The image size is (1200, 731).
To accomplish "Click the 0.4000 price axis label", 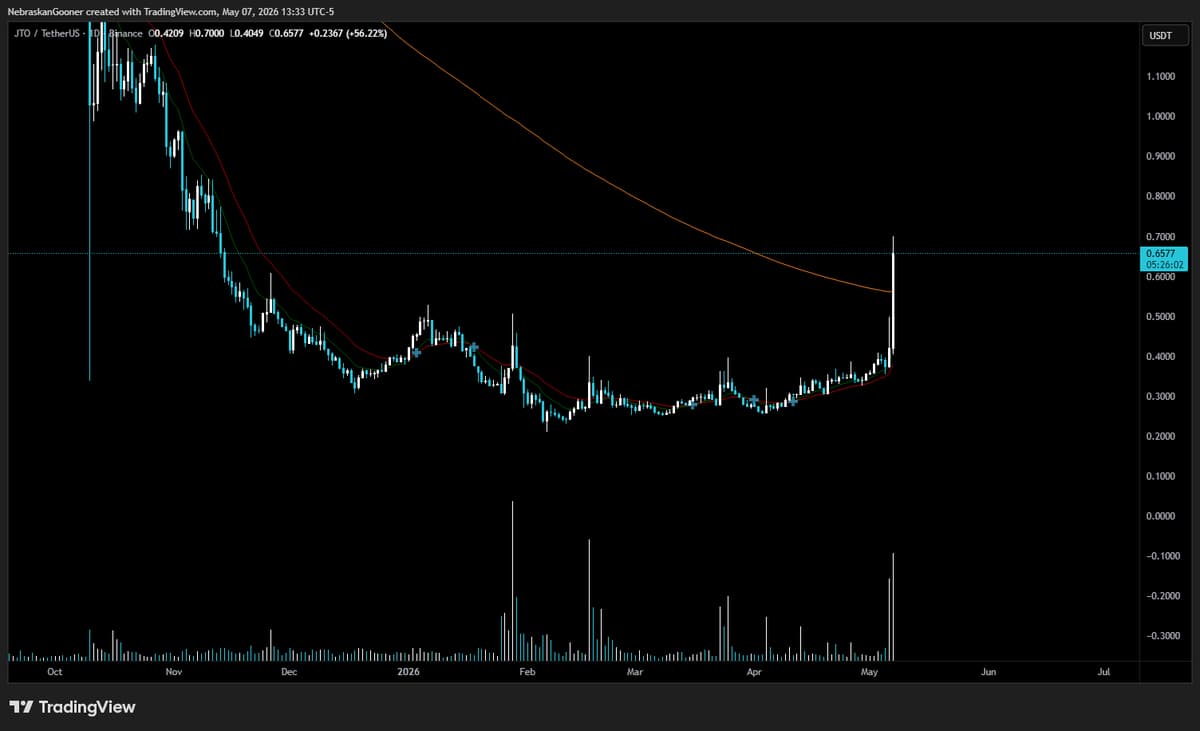I will pyautogui.click(x=1161, y=356).
